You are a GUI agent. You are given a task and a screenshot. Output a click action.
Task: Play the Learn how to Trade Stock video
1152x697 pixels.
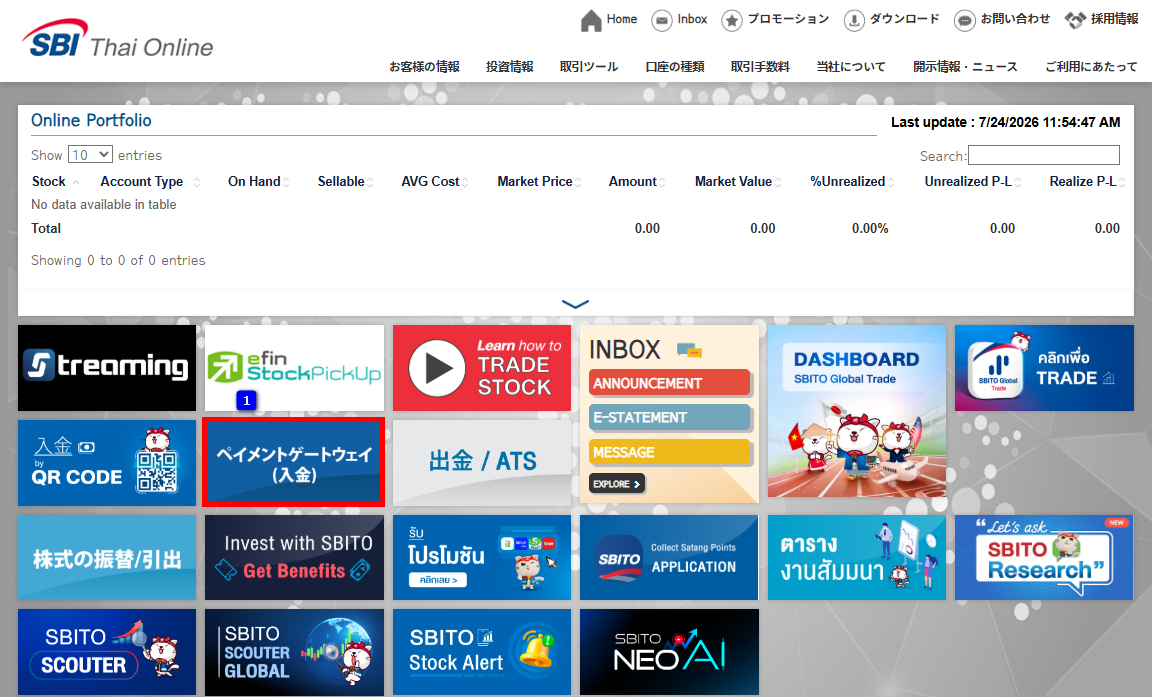[x=481, y=368]
